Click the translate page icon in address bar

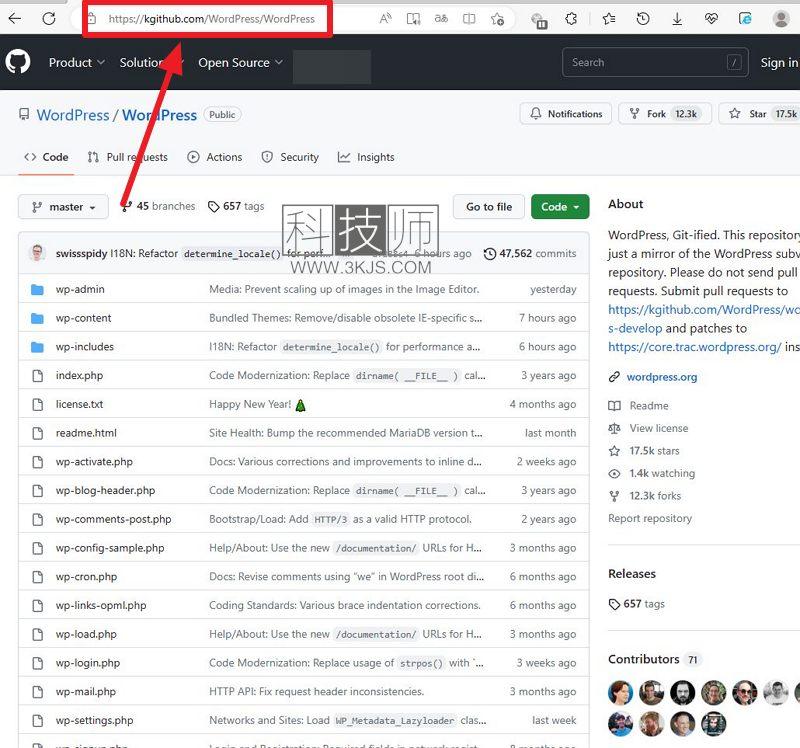tap(441, 19)
